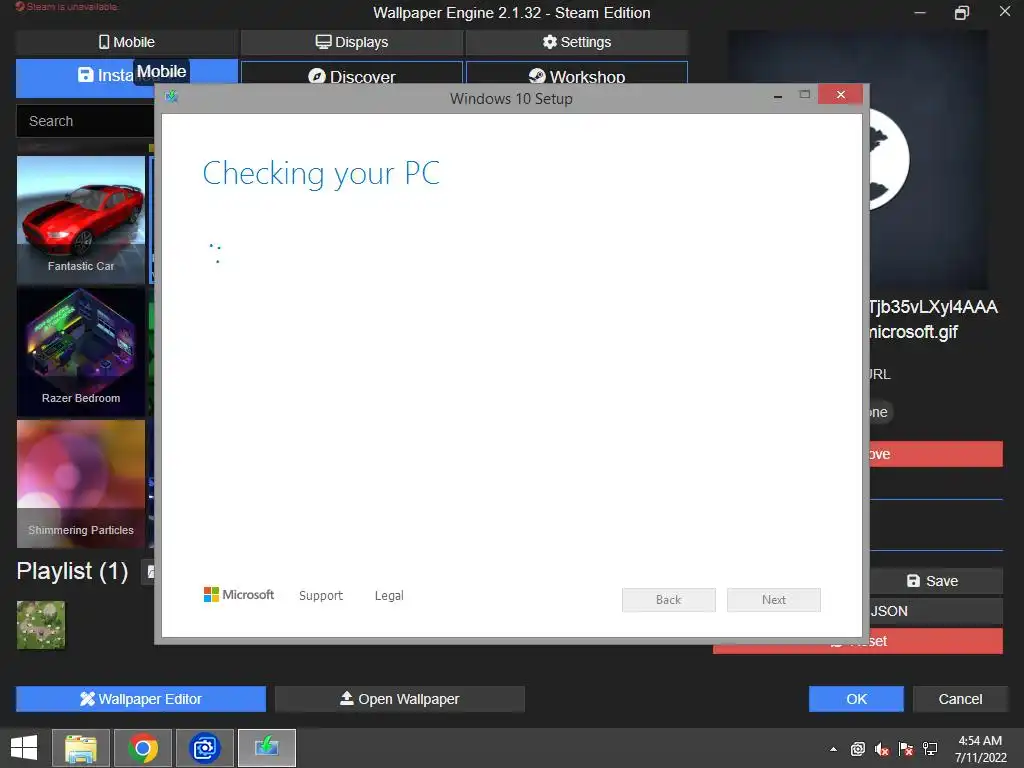
Task: Click the Microsoft logo in Setup
Action: click(x=239, y=594)
